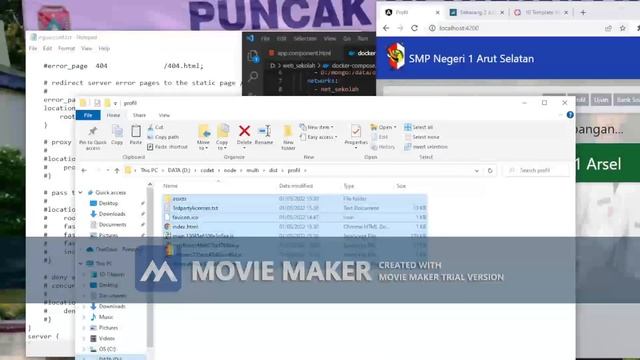This screenshot has width=640, height=360.
Task: Click 'This PC' in the address path
Action: (x=149, y=170)
